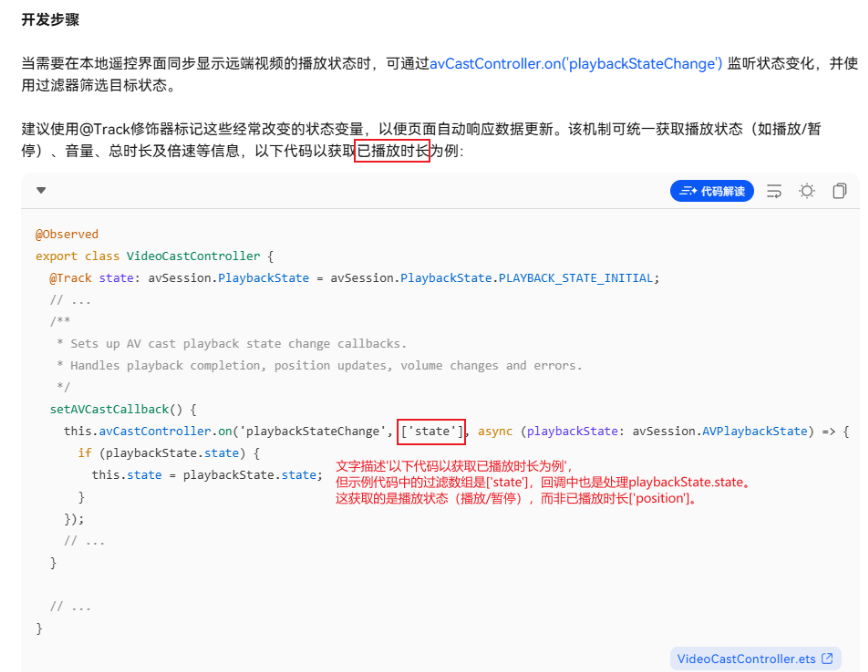
Task: Click the async keyword in the callback
Action: point(495,431)
